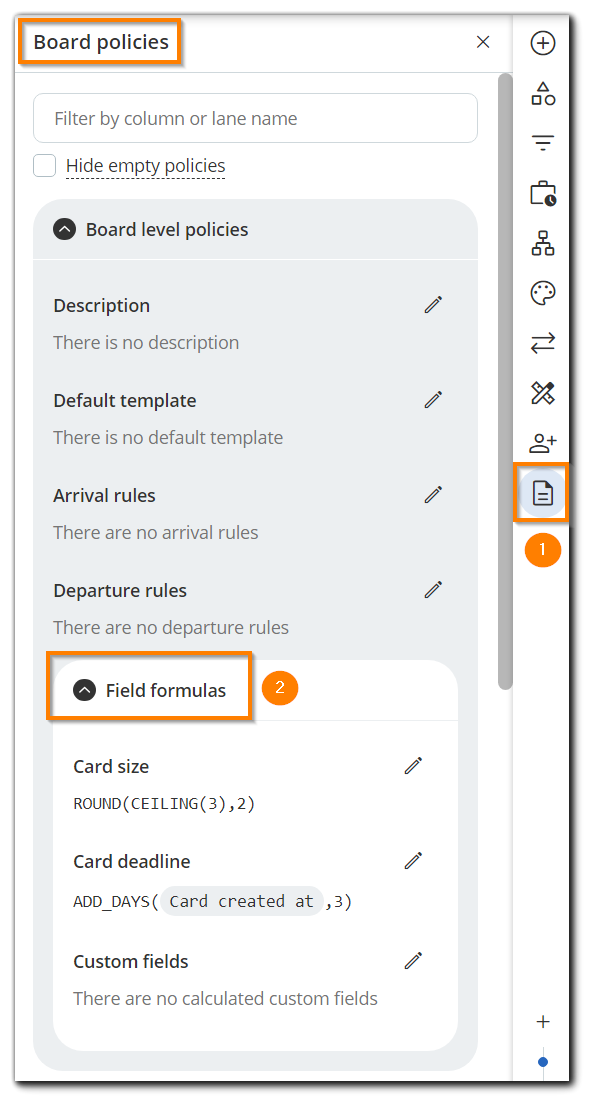Edit the Card deadline formula
This screenshot has width=596, height=1108.
pyautogui.click(x=413, y=861)
